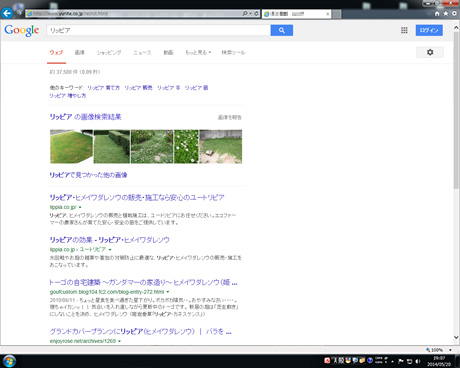Click vertical scrollbar up arrow
Screen dimensions: 460x368
click(456, 28)
